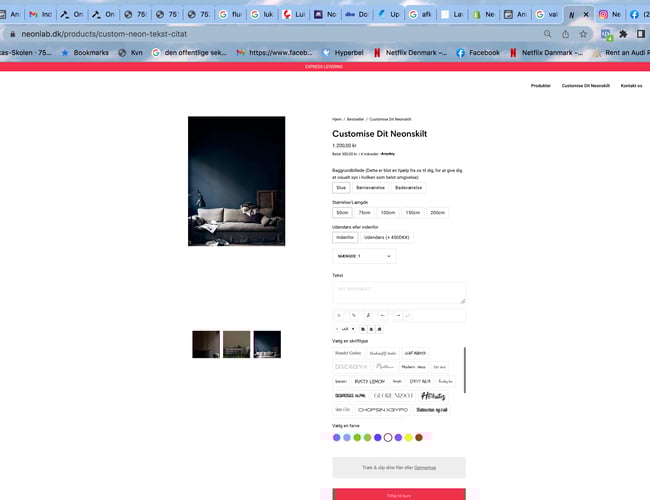650x500 pixels.
Task: Open Produkter in site navigation
Action: coord(541,86)
